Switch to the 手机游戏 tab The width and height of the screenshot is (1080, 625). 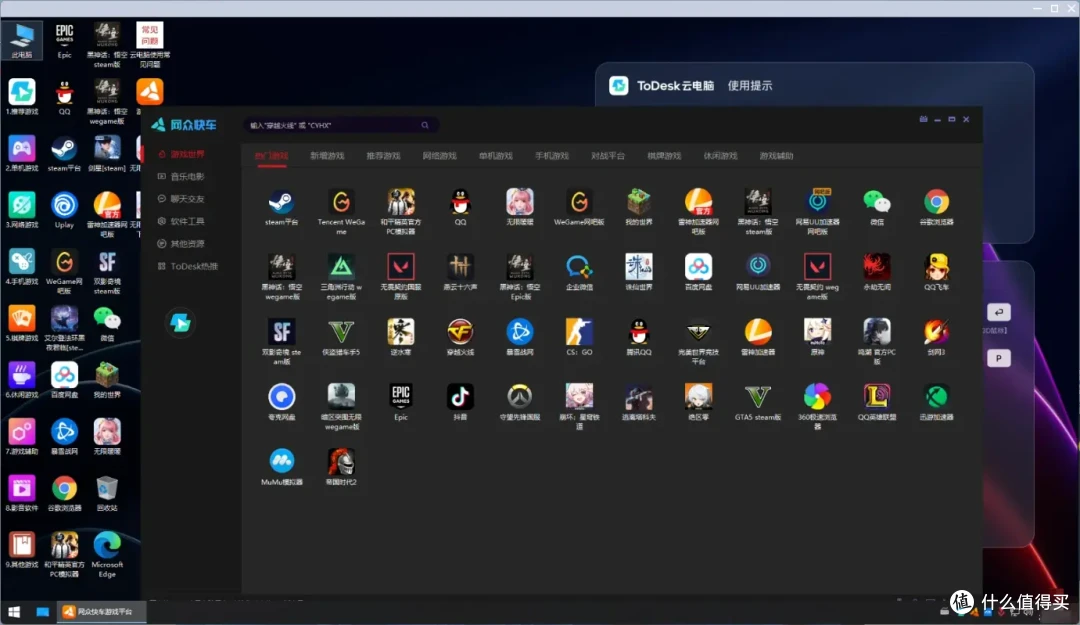click(x=552, y=156)
